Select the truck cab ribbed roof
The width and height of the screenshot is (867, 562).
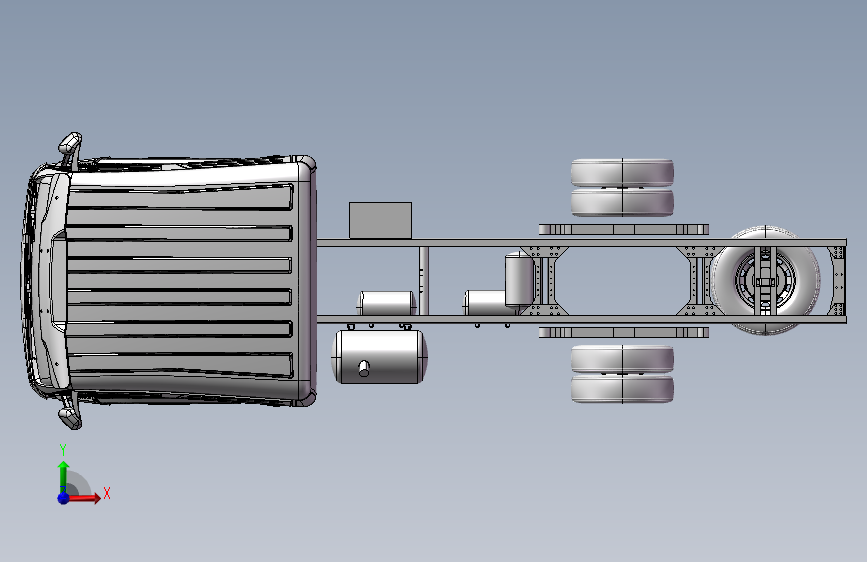(x=180, y=282)
